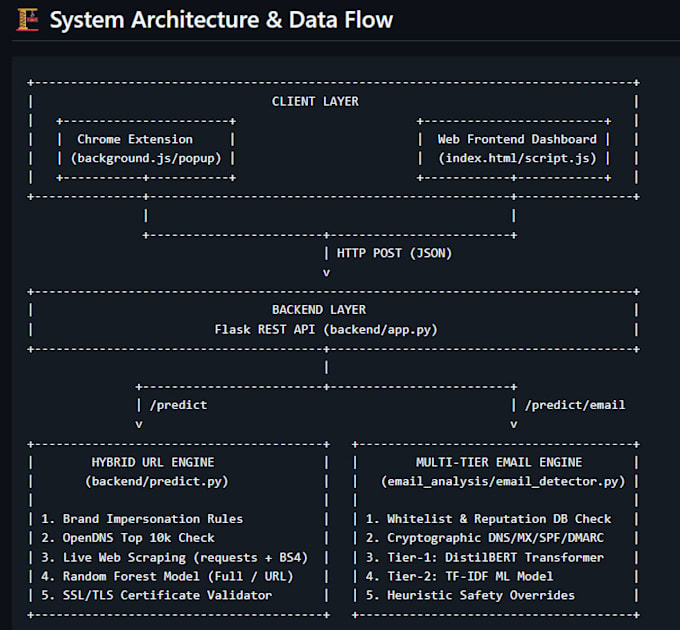Click '(email_analysis/email_detector.py)' text
Image resolution: width=680 pixels, height=630 pixels.
click(503, 481)
